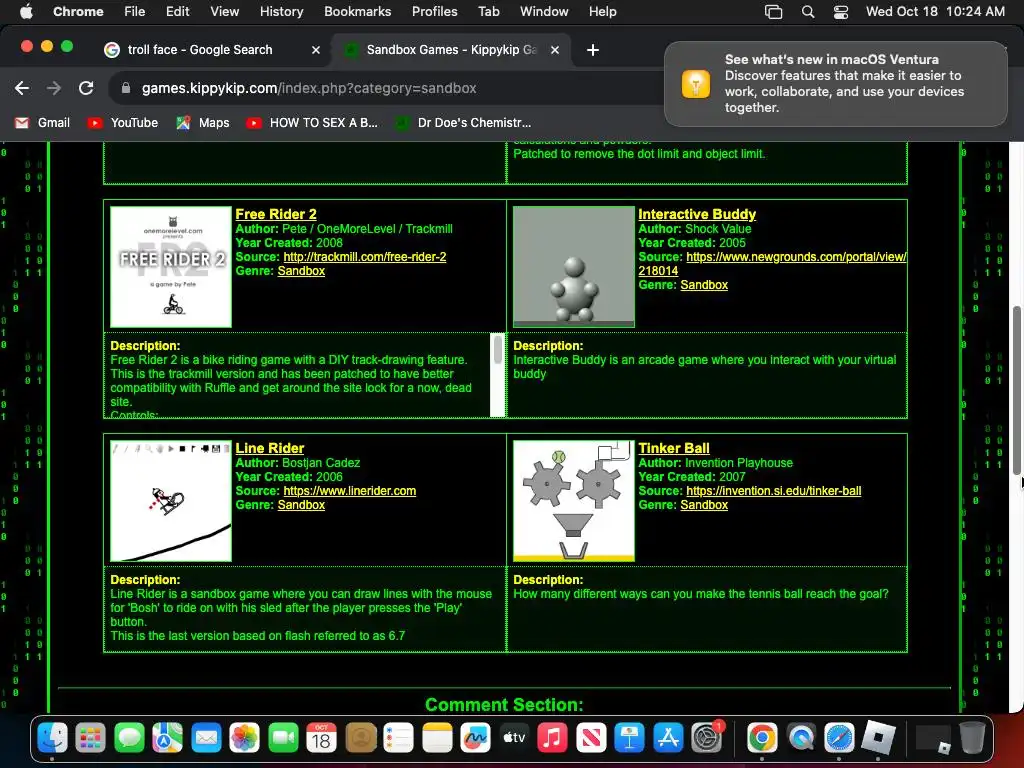Open the Free Rider 2 game title link

coord(276,214)
